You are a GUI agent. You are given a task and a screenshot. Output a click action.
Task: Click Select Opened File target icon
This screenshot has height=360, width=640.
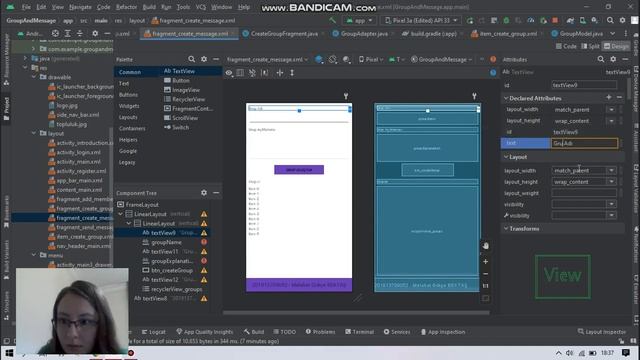click(x=55, y=33)
